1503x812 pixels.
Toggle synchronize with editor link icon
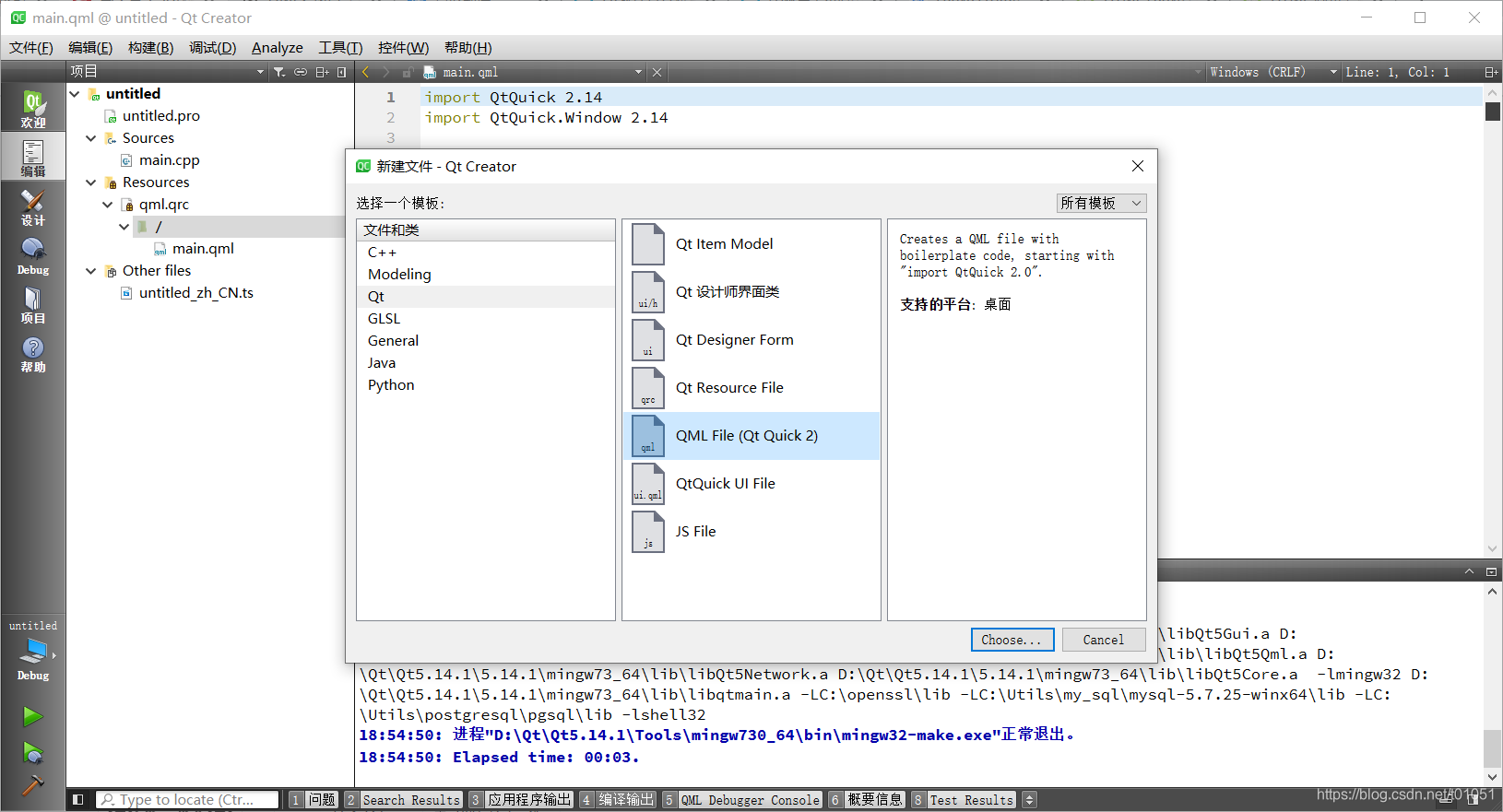click(x=301, y=72)
